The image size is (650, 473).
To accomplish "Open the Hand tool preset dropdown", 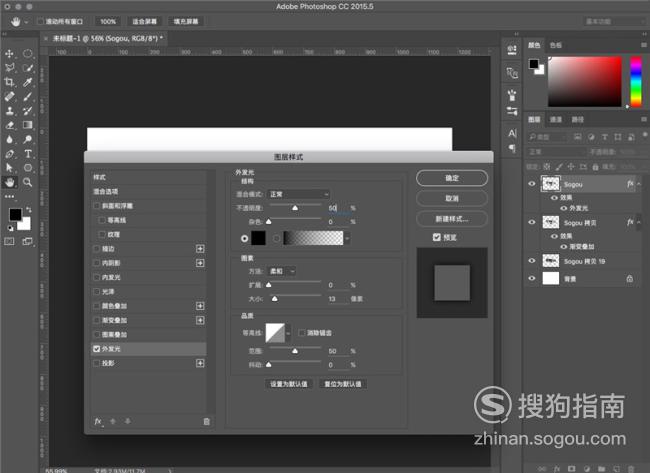I will click(x=26, y=22).
